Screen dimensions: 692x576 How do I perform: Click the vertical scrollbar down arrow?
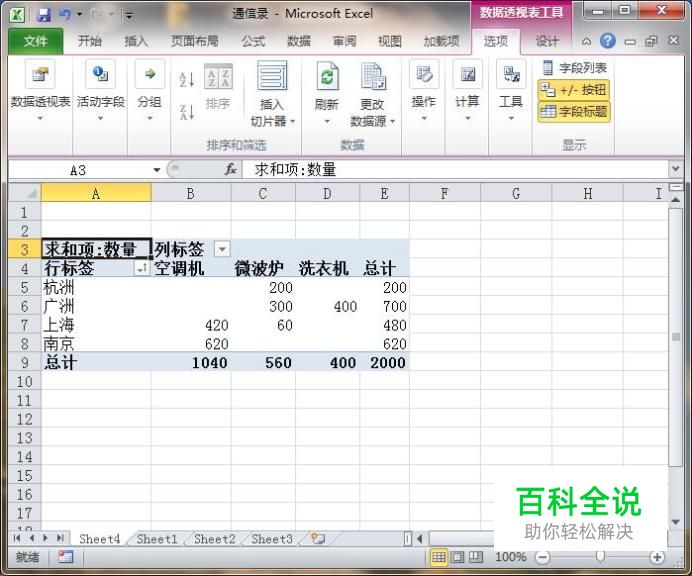(675, 522)
